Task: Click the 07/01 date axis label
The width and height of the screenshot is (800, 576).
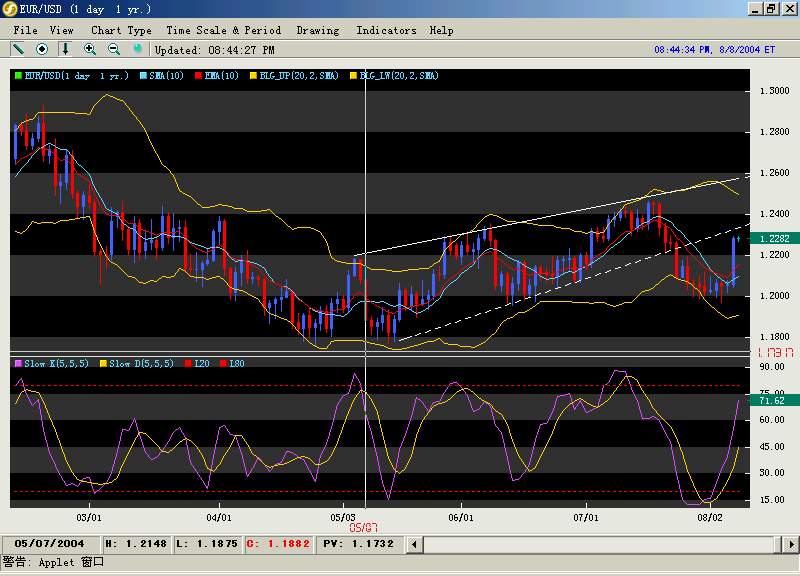Action: tap(586, 517)
